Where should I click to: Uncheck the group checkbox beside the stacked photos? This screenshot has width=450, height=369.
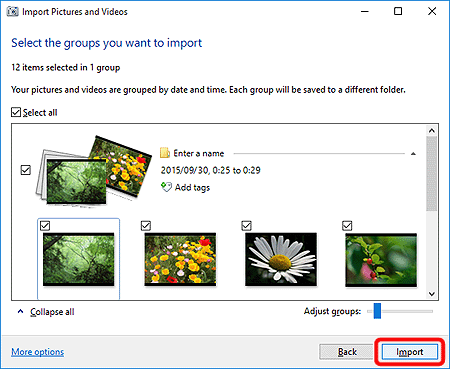[26, 170]
